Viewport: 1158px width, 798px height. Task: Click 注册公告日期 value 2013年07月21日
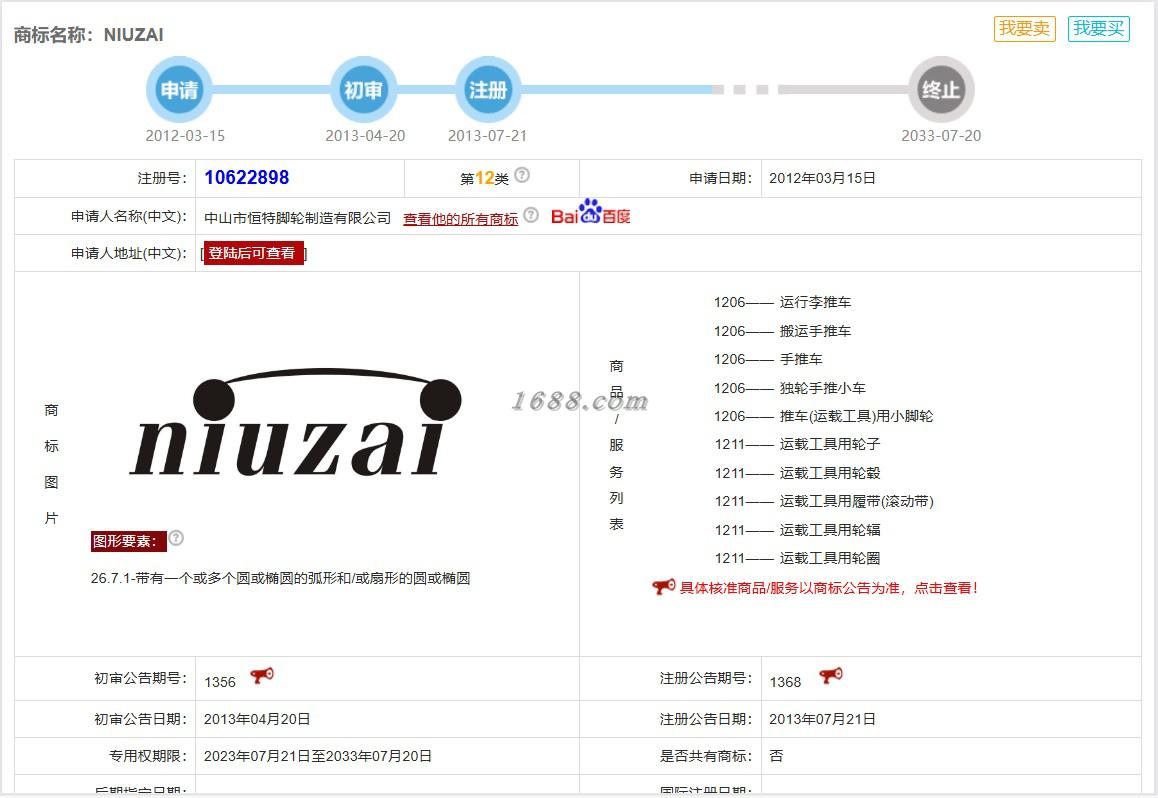point(822,719)
